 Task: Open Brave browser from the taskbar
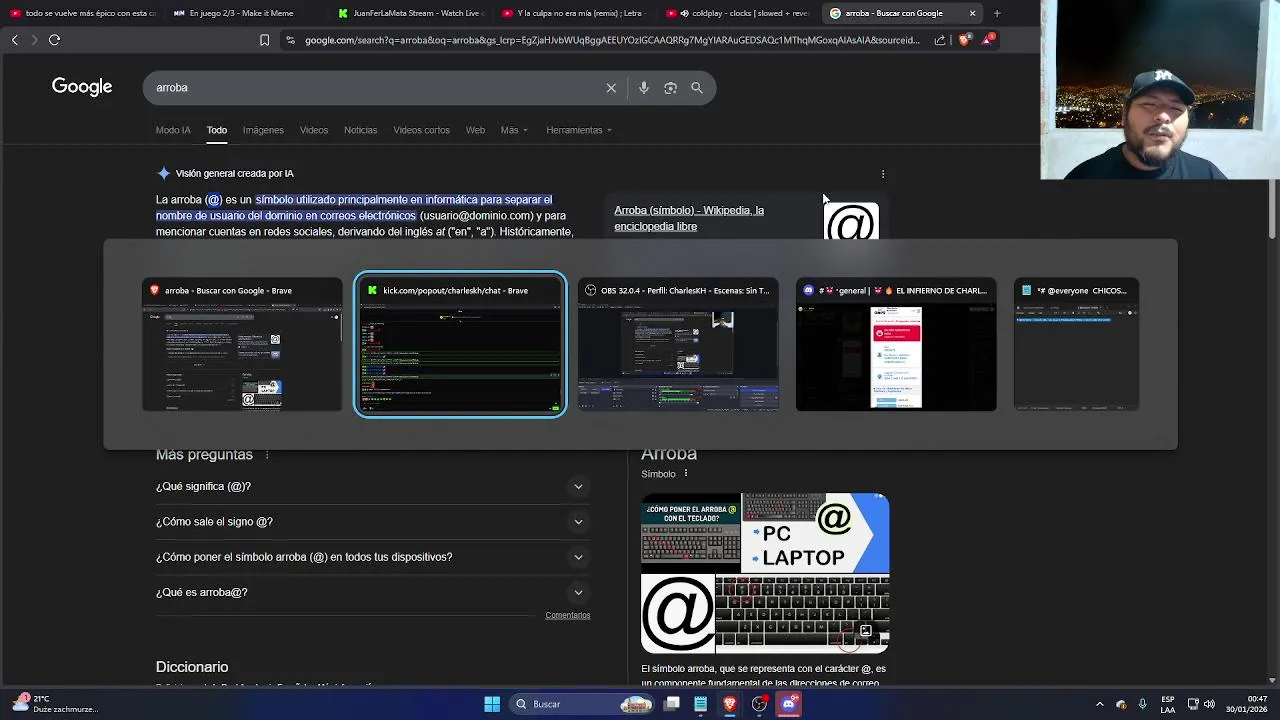pos(730,704)
